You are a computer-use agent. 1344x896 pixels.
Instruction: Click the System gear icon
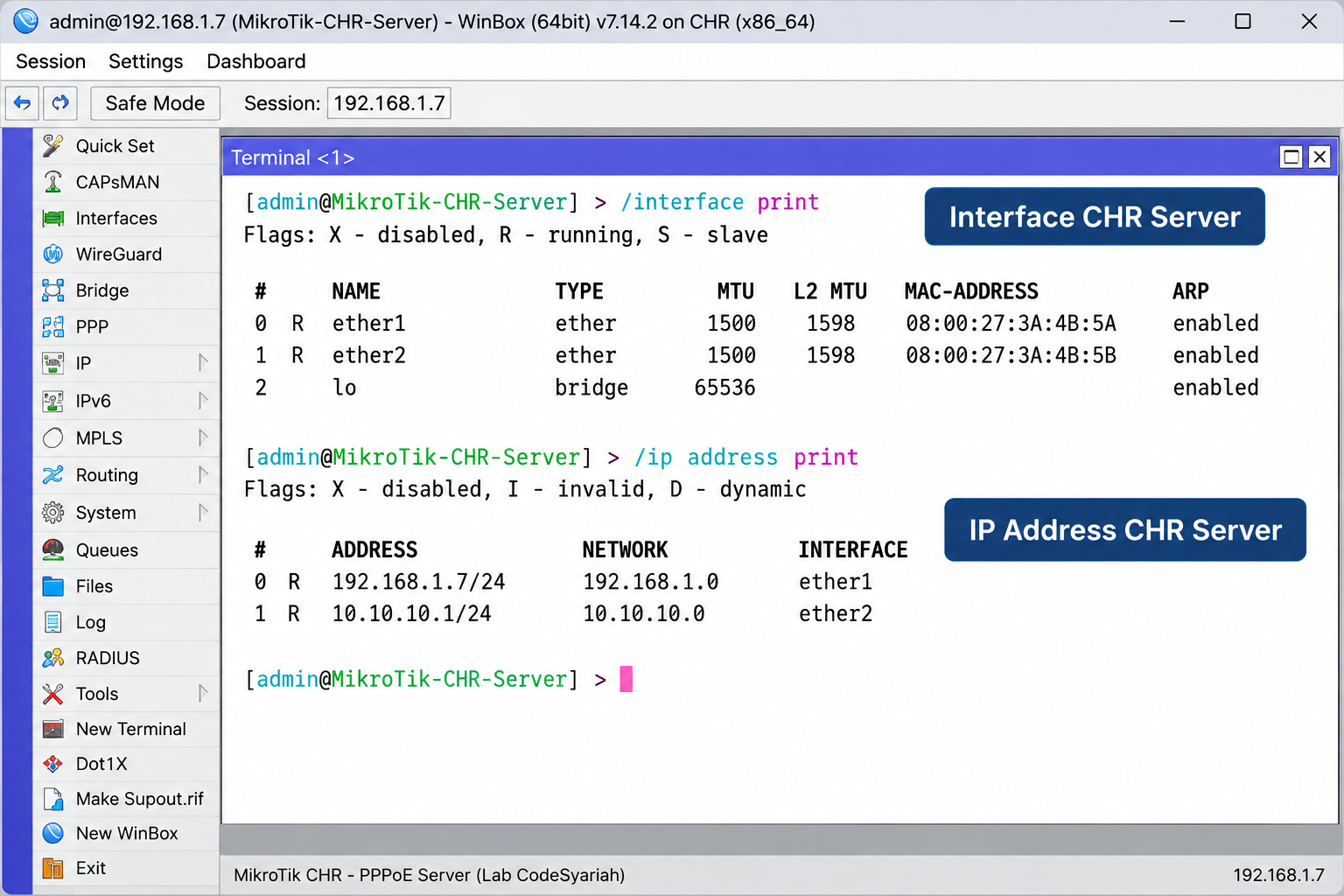pyautogui.click(x=53, y=513)
